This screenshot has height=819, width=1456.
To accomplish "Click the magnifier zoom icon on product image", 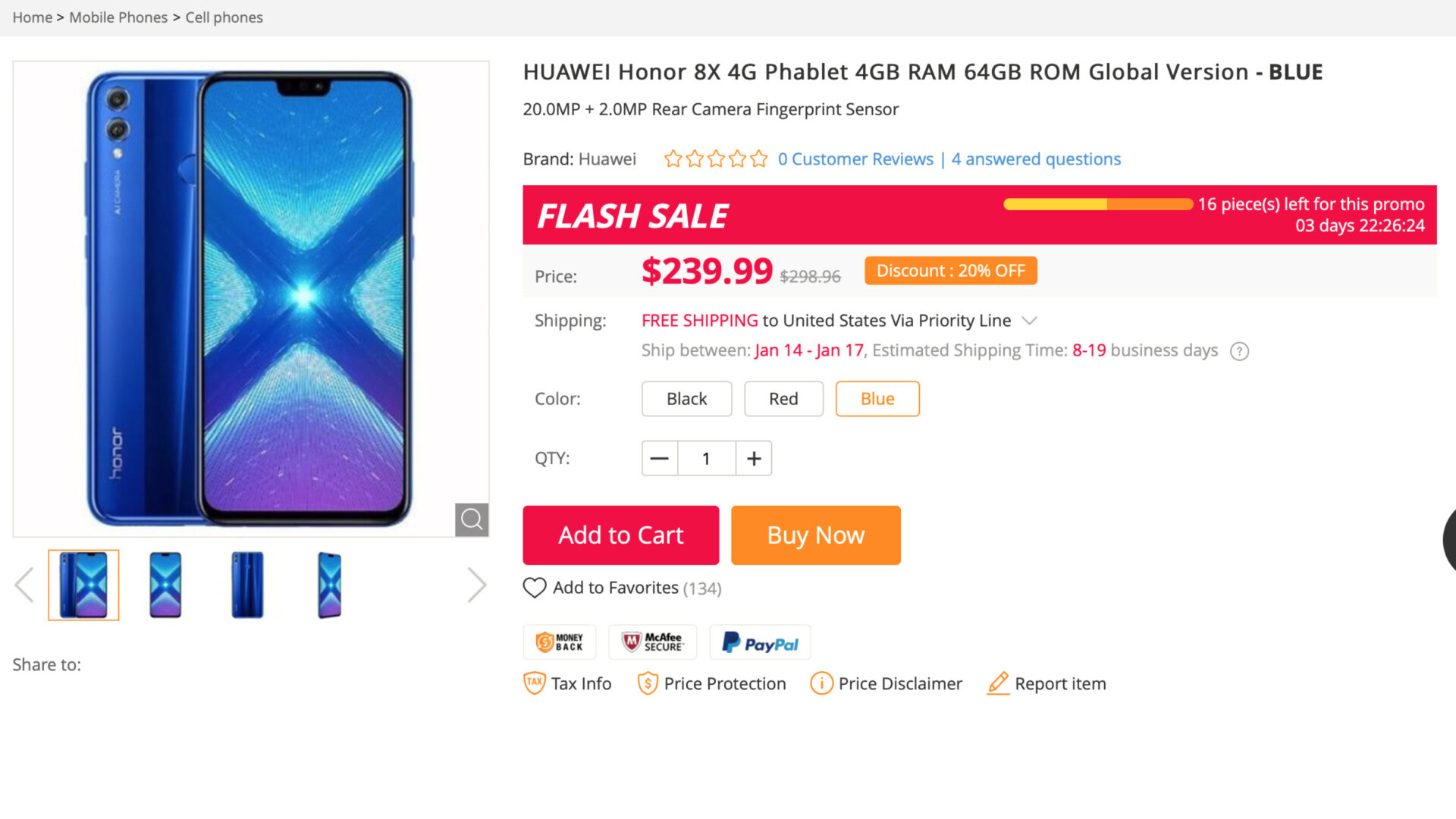I will (471, 519).
